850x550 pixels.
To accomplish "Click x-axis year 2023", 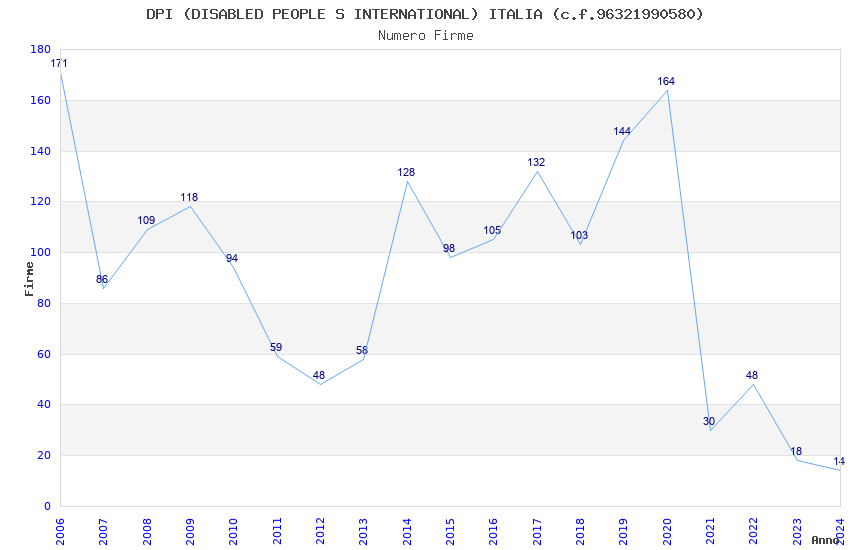I will (x=797, y=532).
